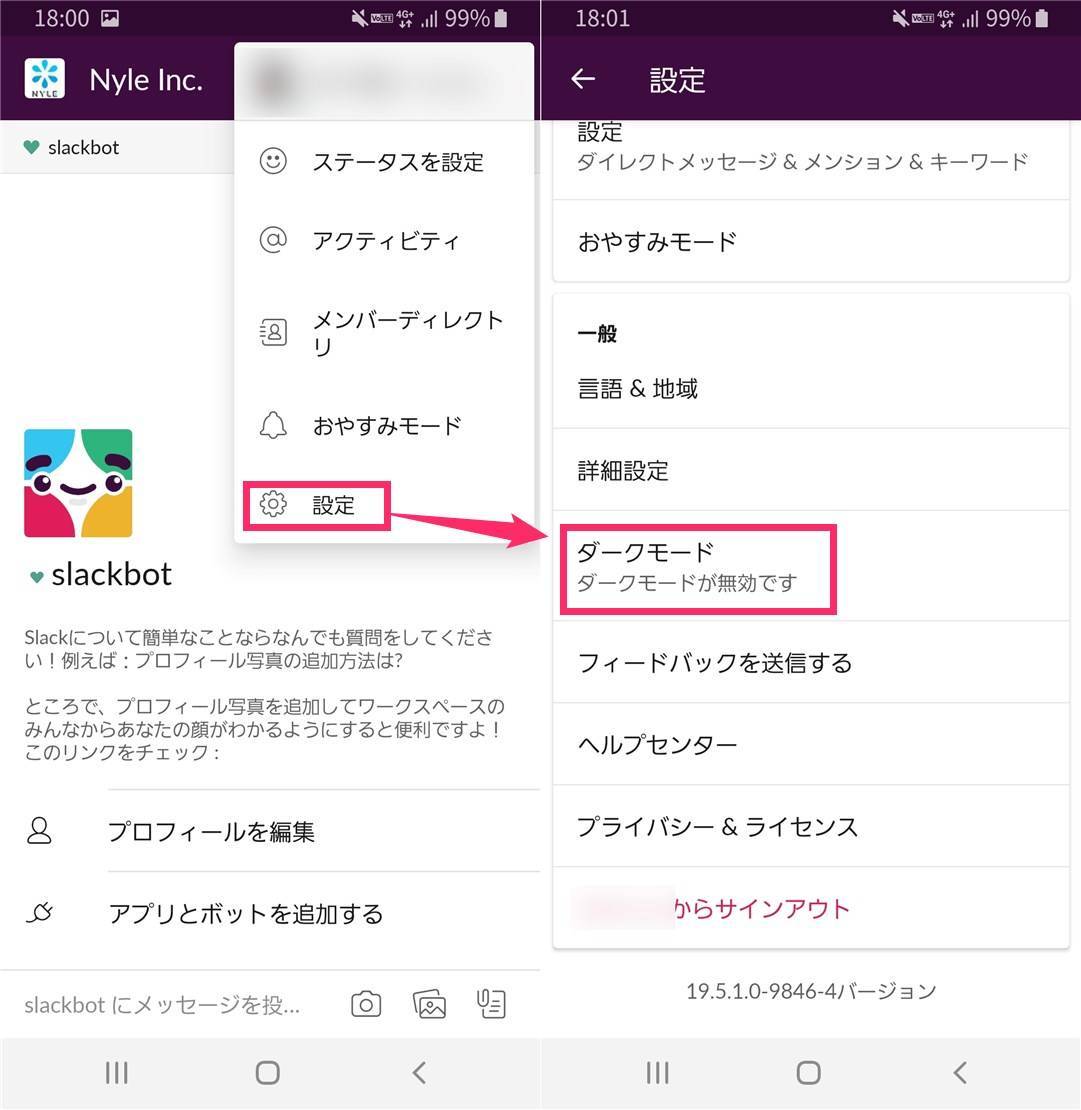Screen dimensions: 1081x1110
Task: Tap the back arrow in 設定 header
Action: [x=583, y=79]
